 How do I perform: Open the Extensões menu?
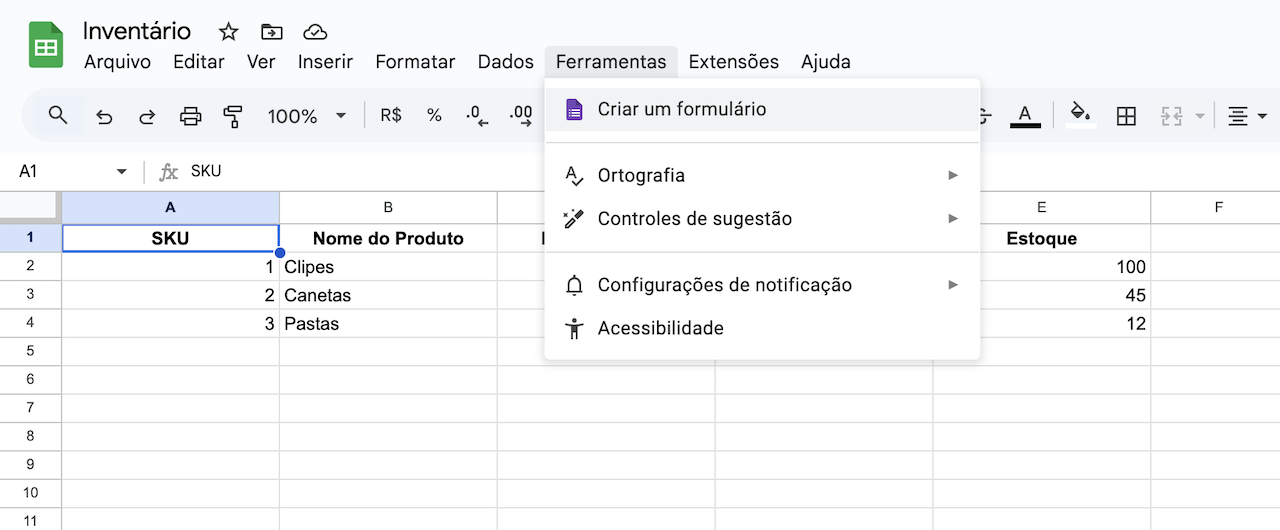tap(733, 62)
